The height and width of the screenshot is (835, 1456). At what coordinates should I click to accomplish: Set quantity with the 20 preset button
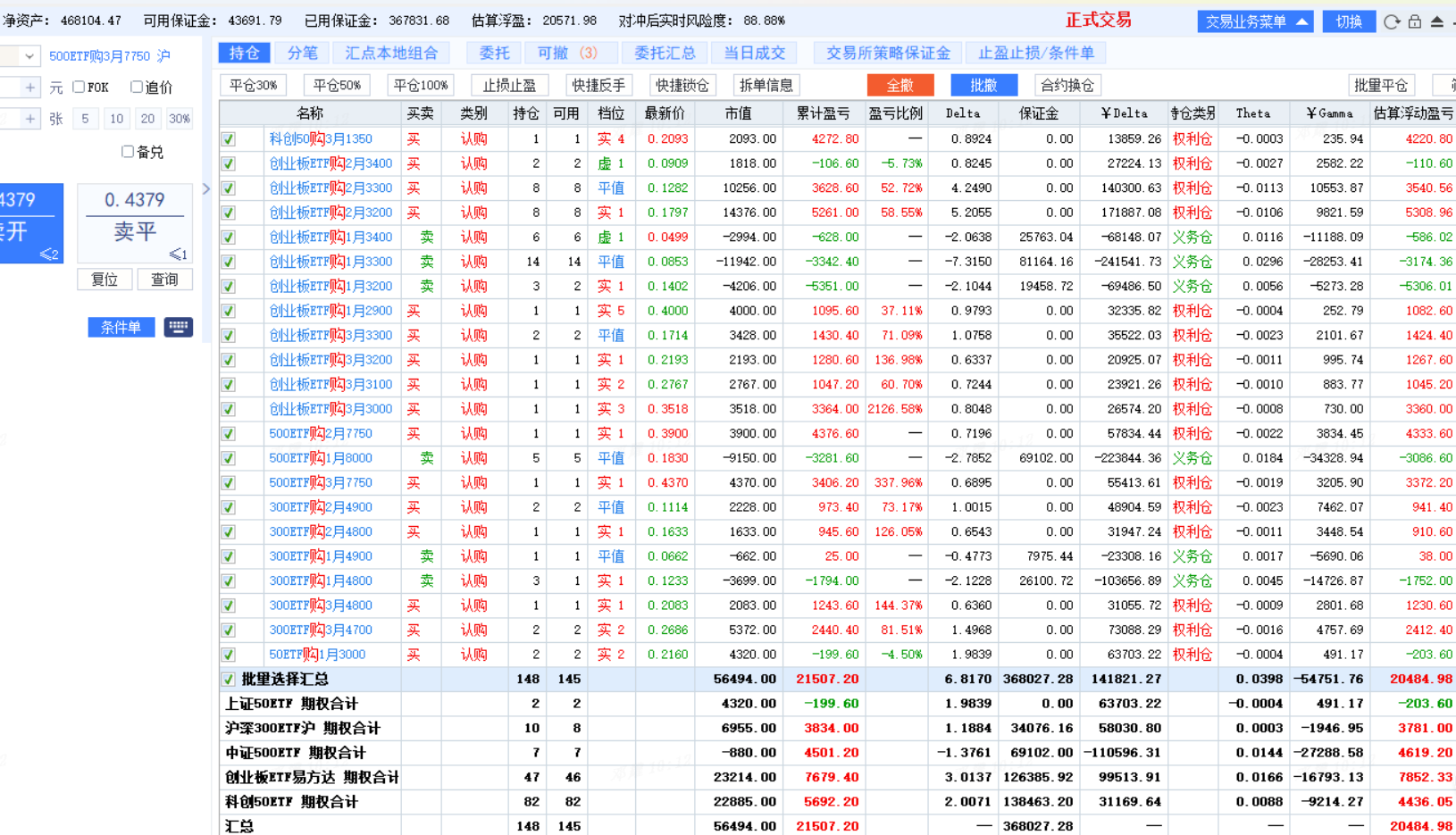point(148,119)
